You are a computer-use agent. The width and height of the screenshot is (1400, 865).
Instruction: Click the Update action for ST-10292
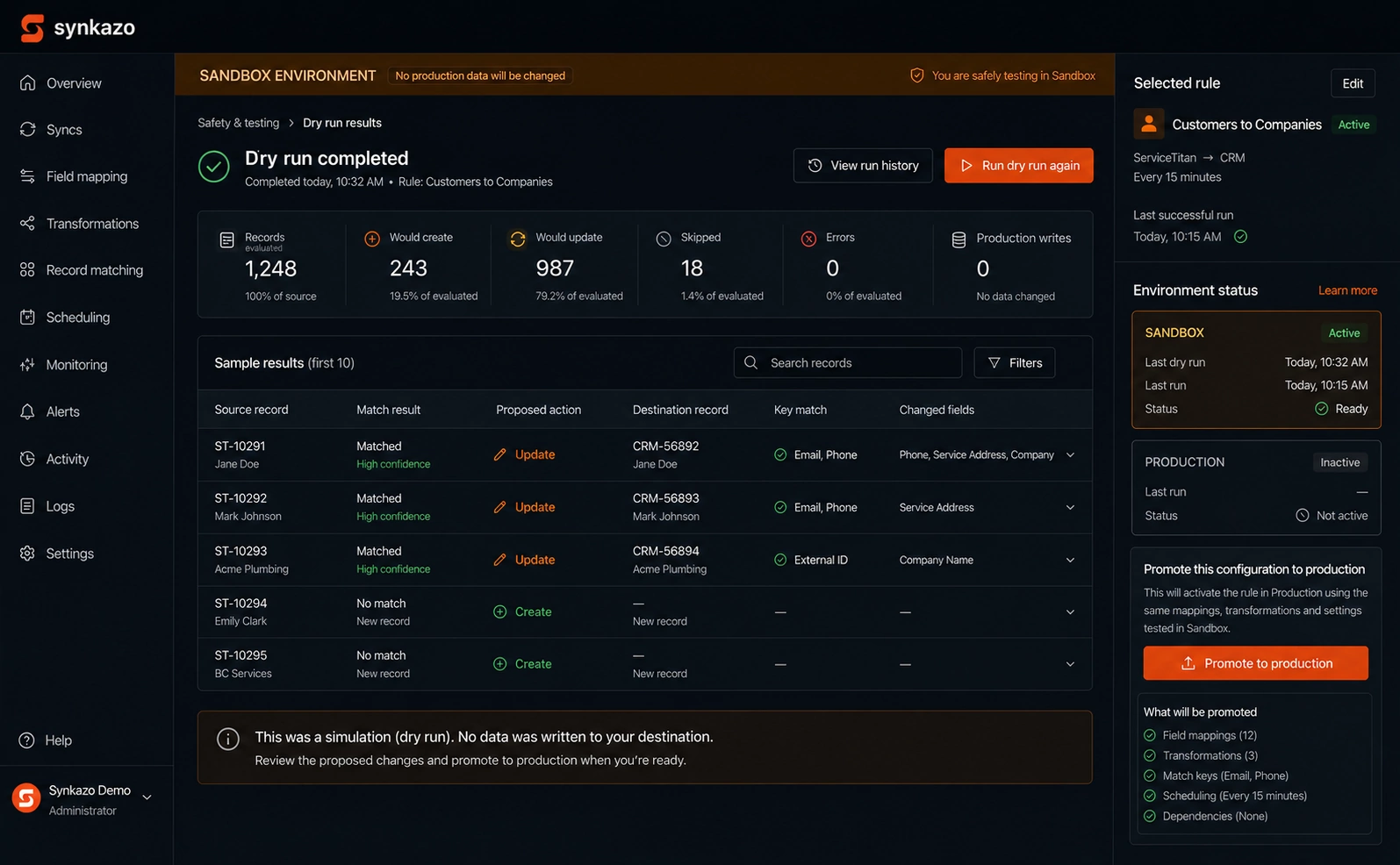coord(524,507)
